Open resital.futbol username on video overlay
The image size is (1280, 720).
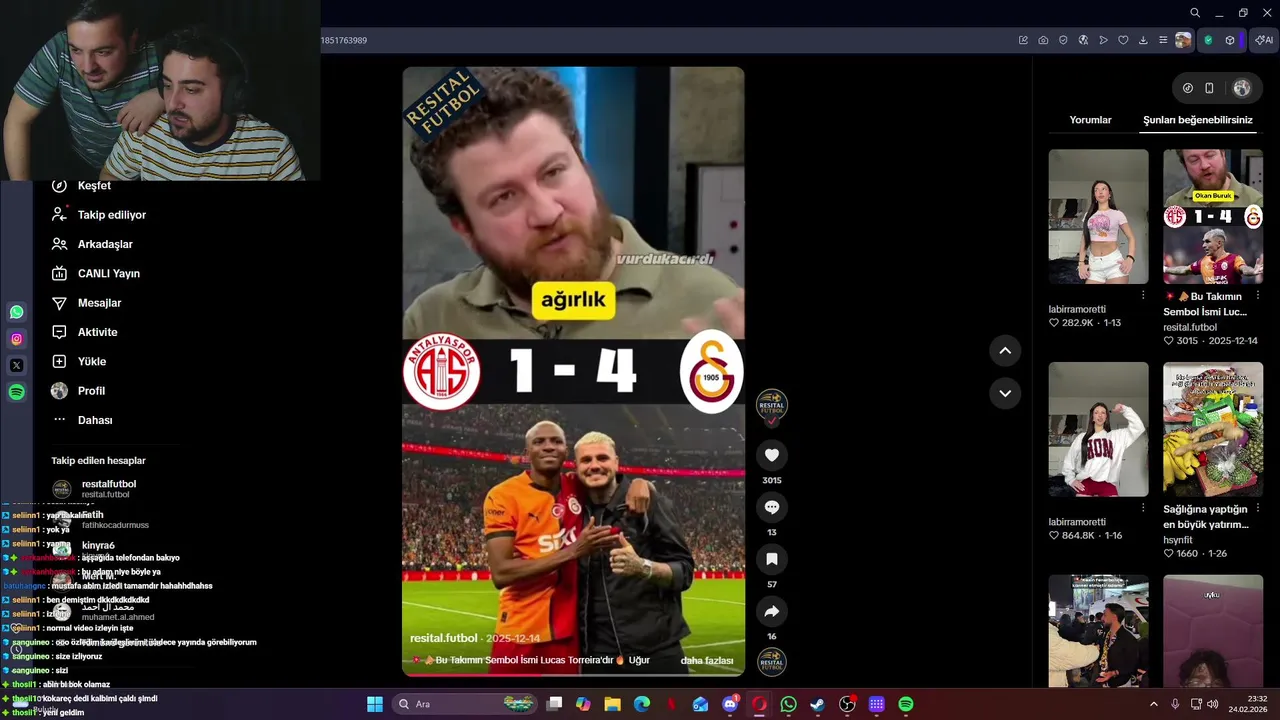(444, 638)
